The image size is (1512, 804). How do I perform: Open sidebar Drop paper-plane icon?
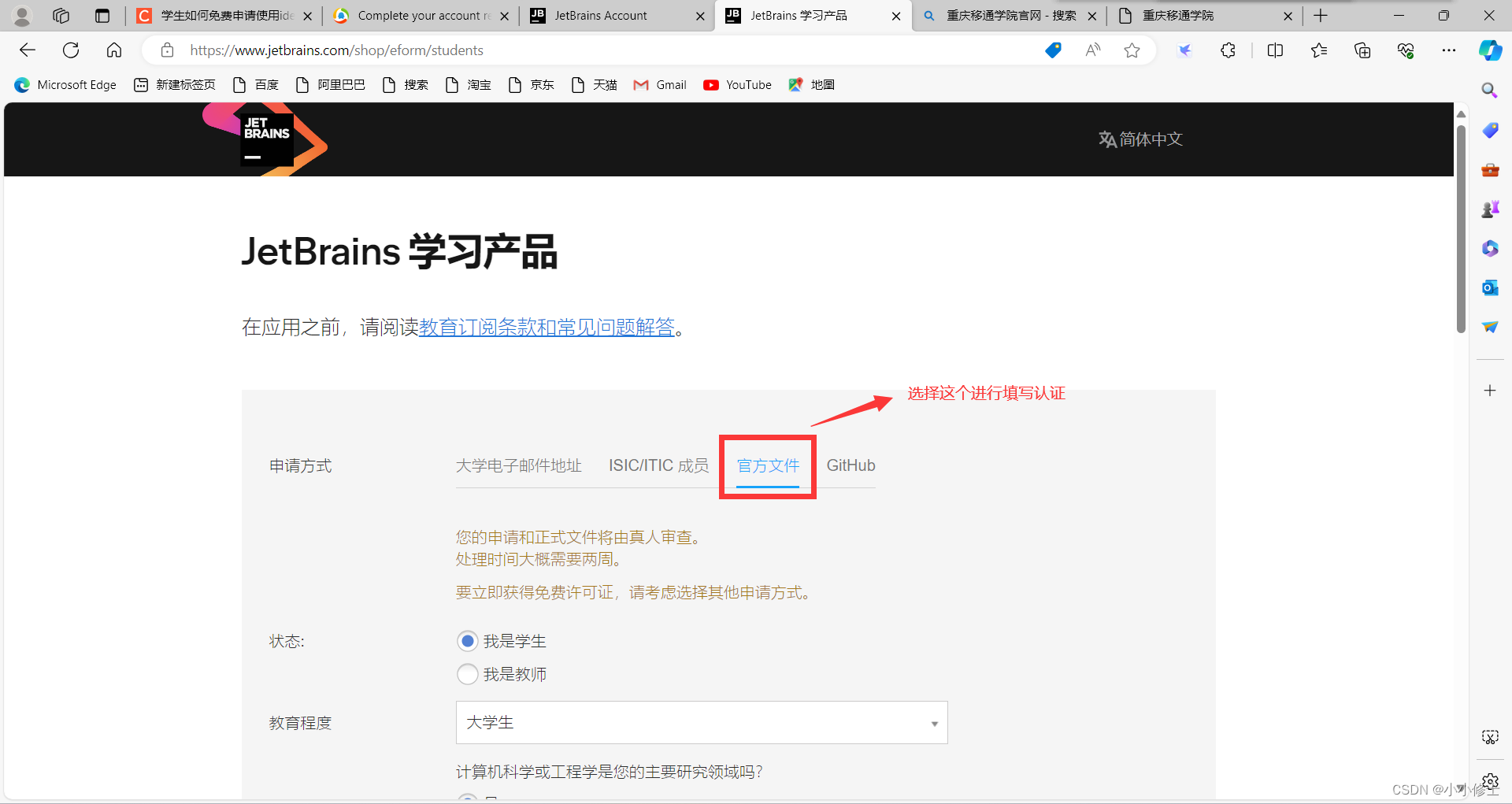[x=1490, y=327]
